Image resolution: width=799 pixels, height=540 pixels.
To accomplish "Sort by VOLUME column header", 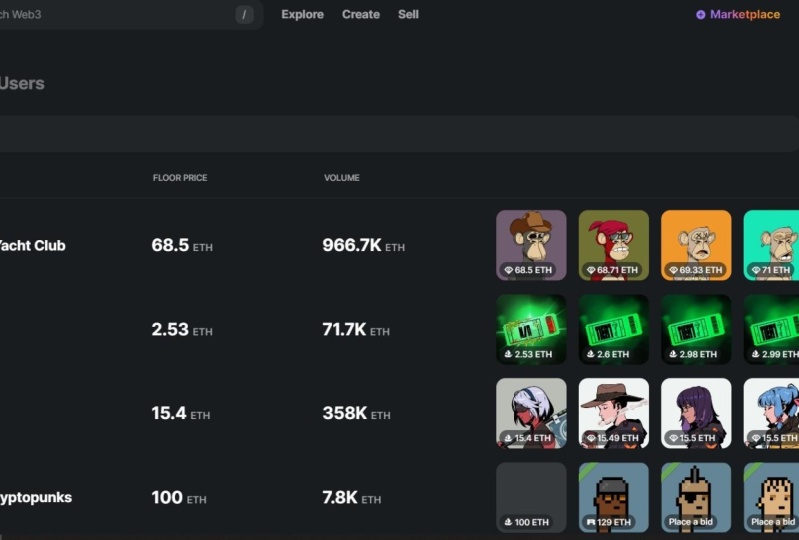I will (341, 178).
